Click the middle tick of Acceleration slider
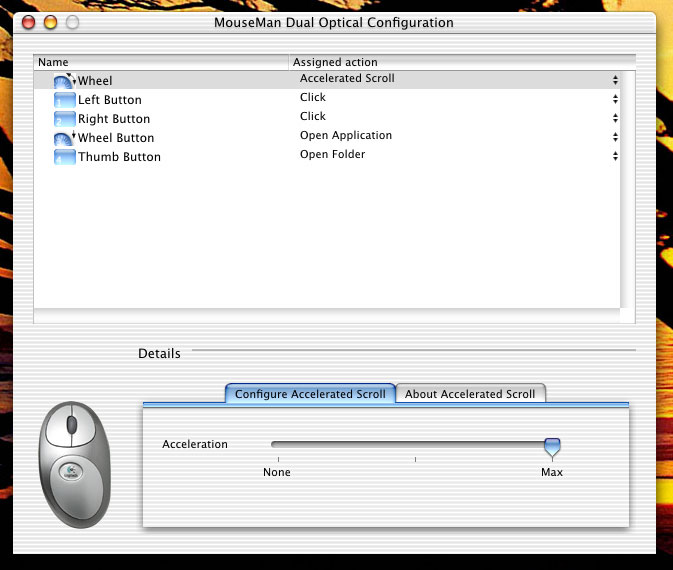This screenshot has height=570, width=673. point(415,459)
